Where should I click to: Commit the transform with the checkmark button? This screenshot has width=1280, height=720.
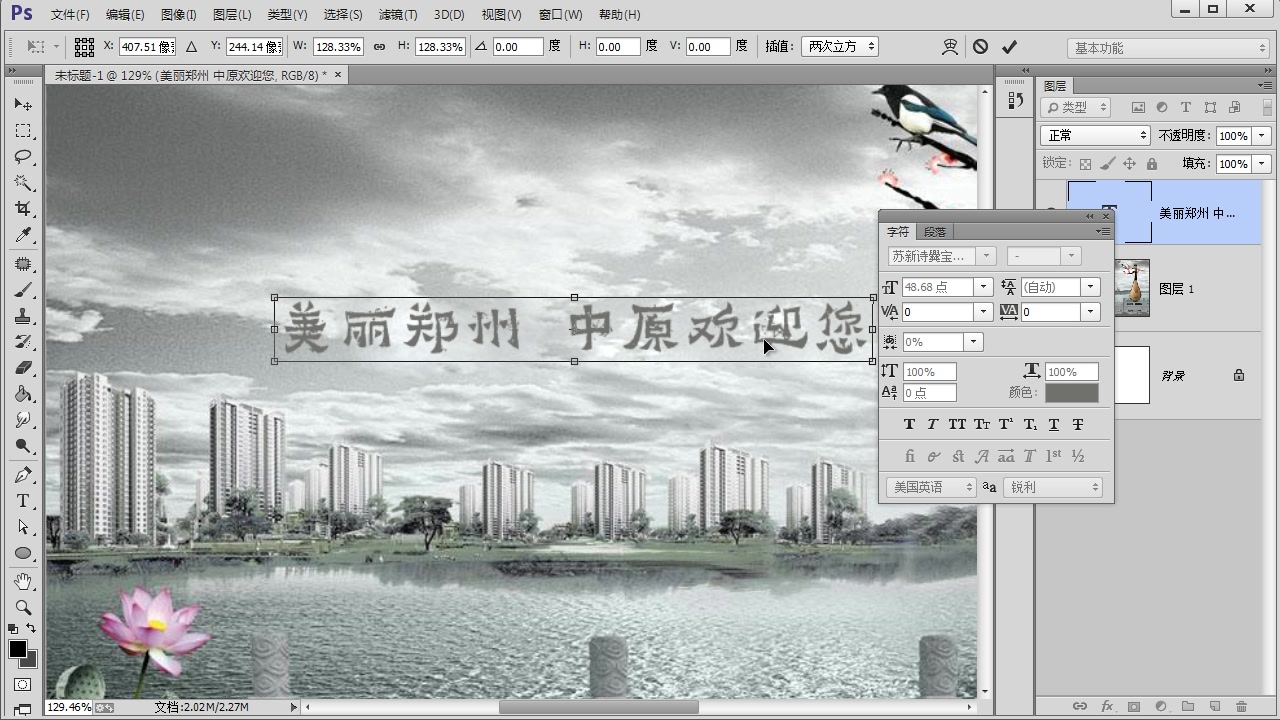coord(1010,46)
